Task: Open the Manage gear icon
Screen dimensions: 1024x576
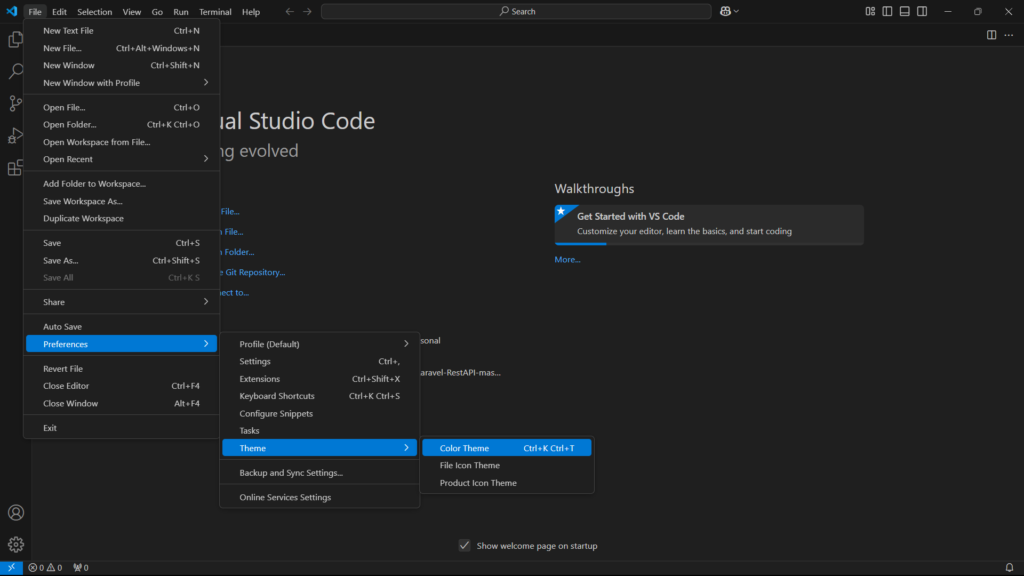Action: [16, 544]
